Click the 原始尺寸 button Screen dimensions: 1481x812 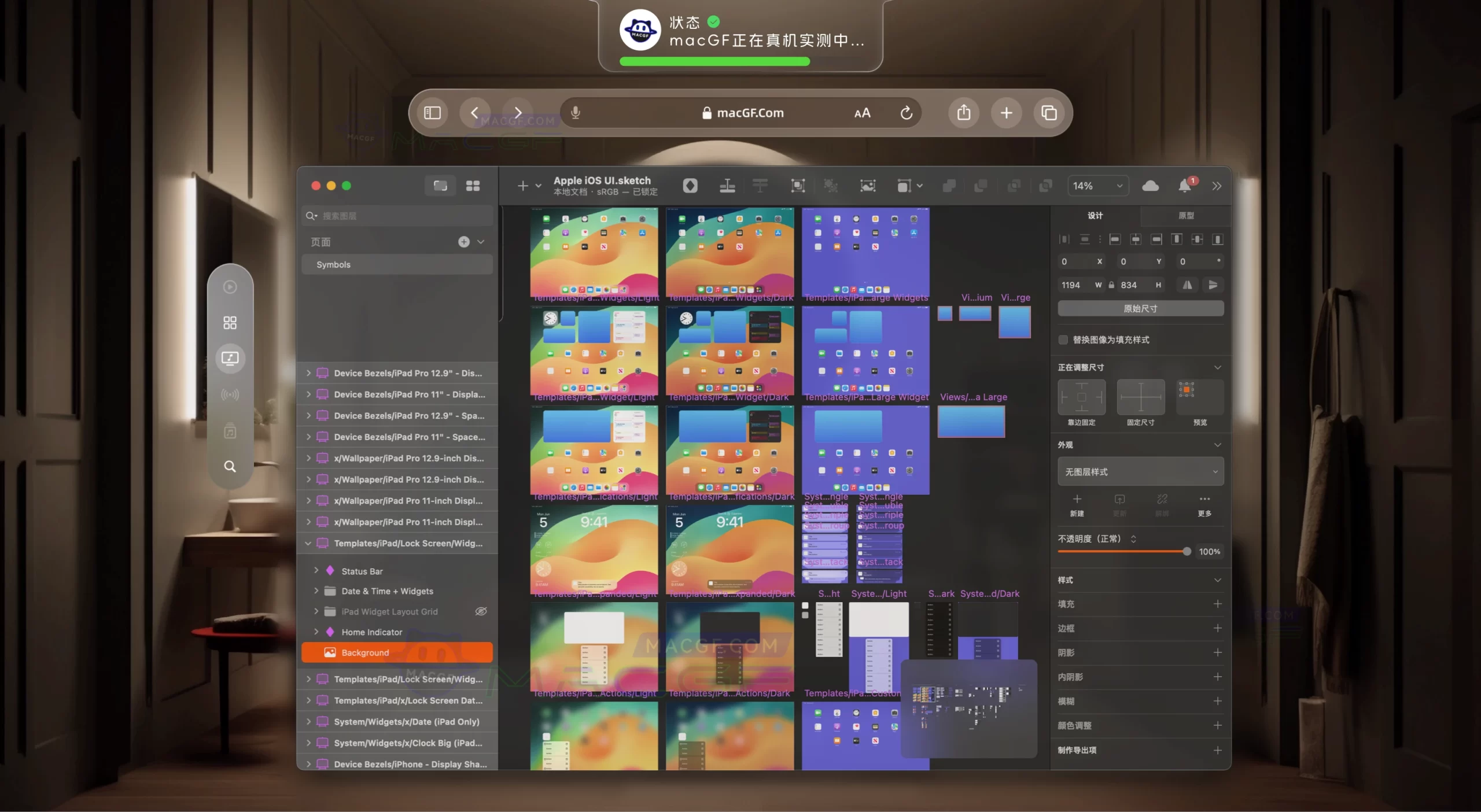[1140, 309]
